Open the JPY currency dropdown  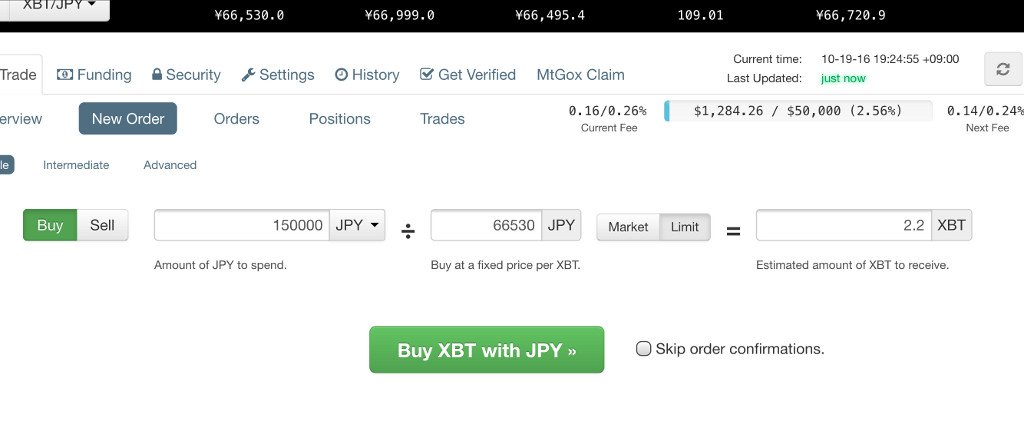point(357,225)
